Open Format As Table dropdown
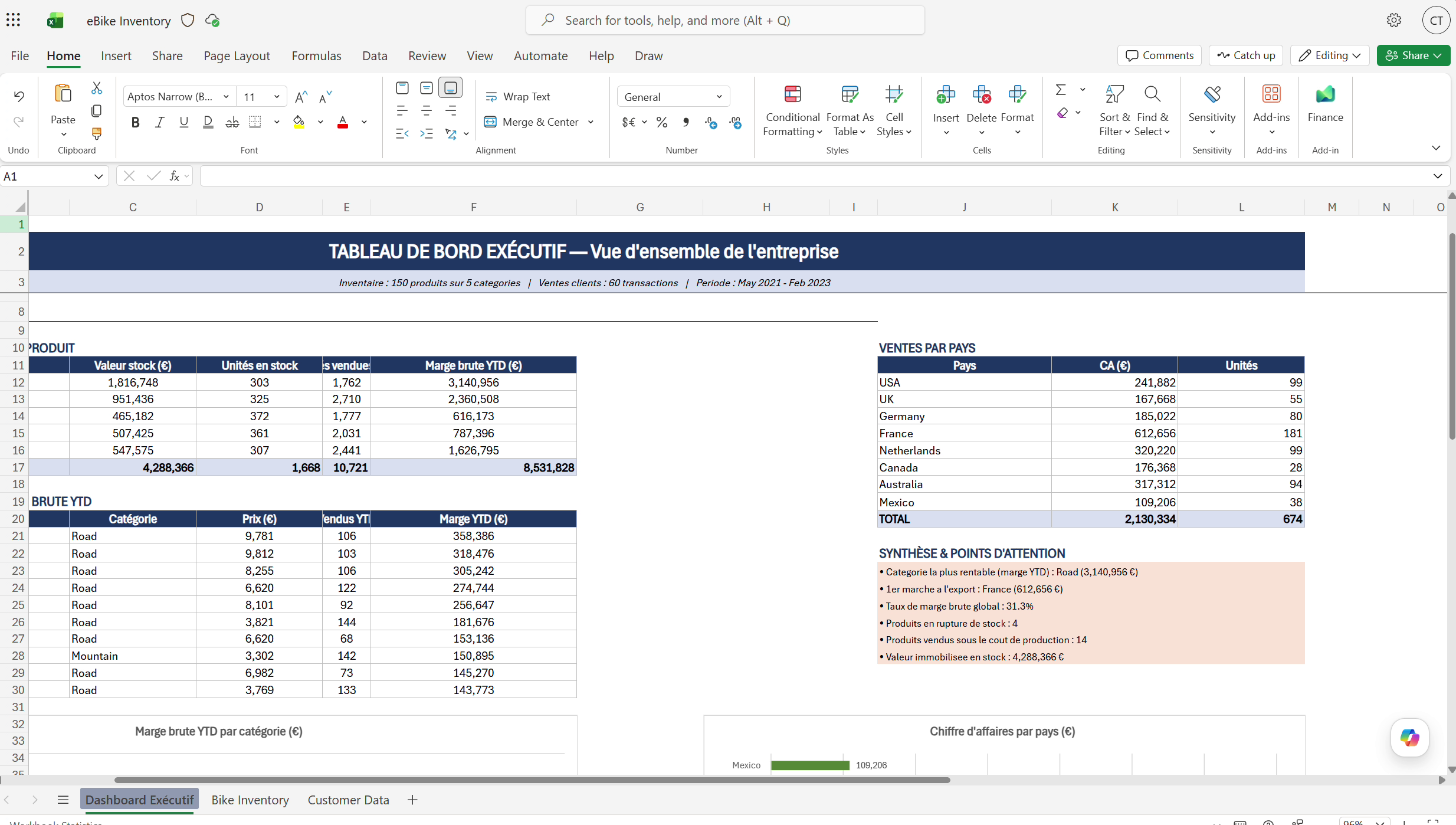This screenshot has width=1456, height=825. (850, 110)
